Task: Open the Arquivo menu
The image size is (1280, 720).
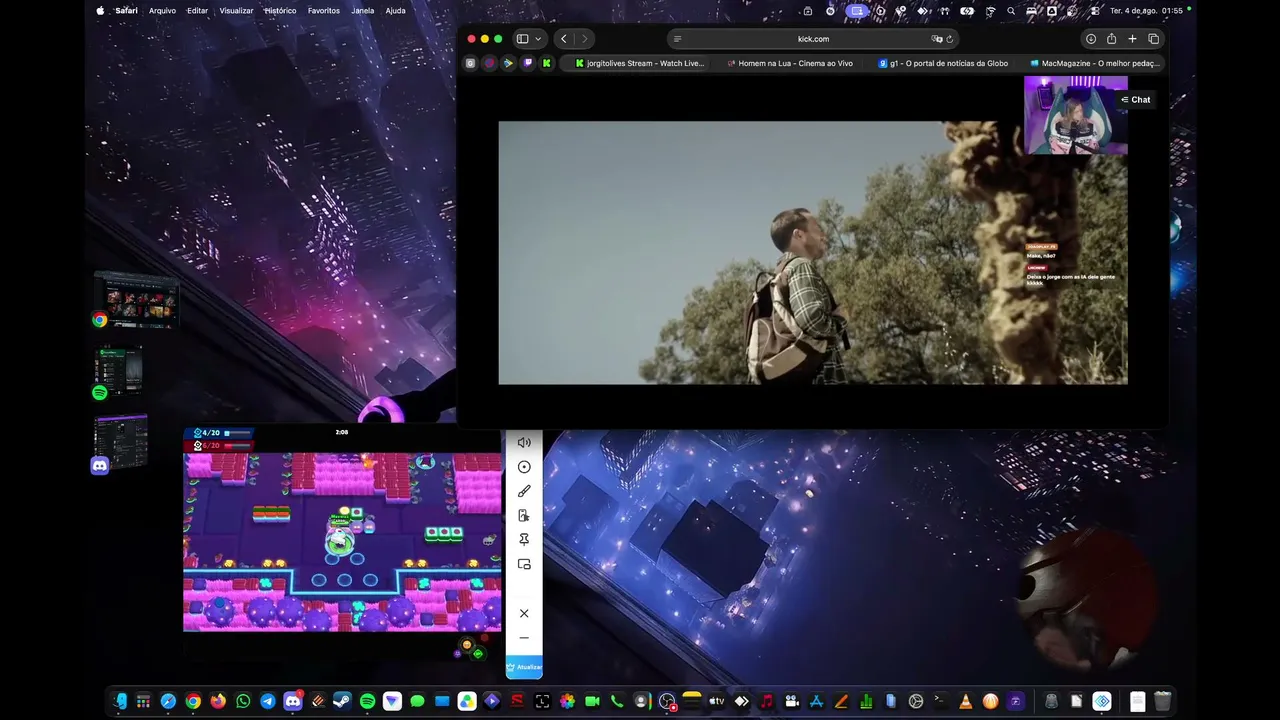Action: 162,10
